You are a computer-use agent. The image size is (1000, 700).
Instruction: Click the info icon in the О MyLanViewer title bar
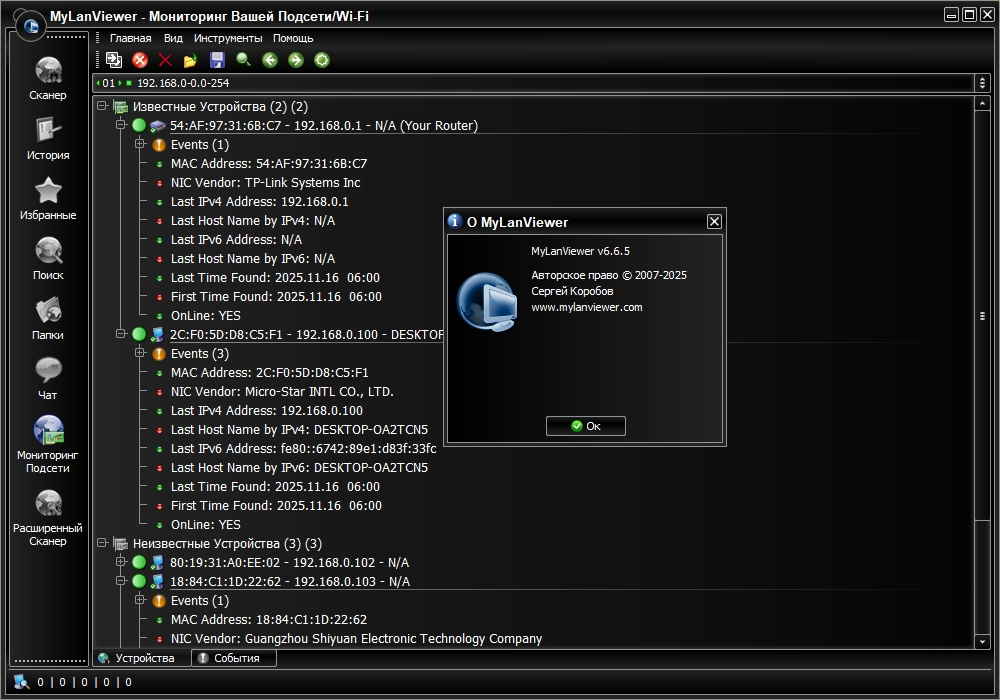point(455,221)
